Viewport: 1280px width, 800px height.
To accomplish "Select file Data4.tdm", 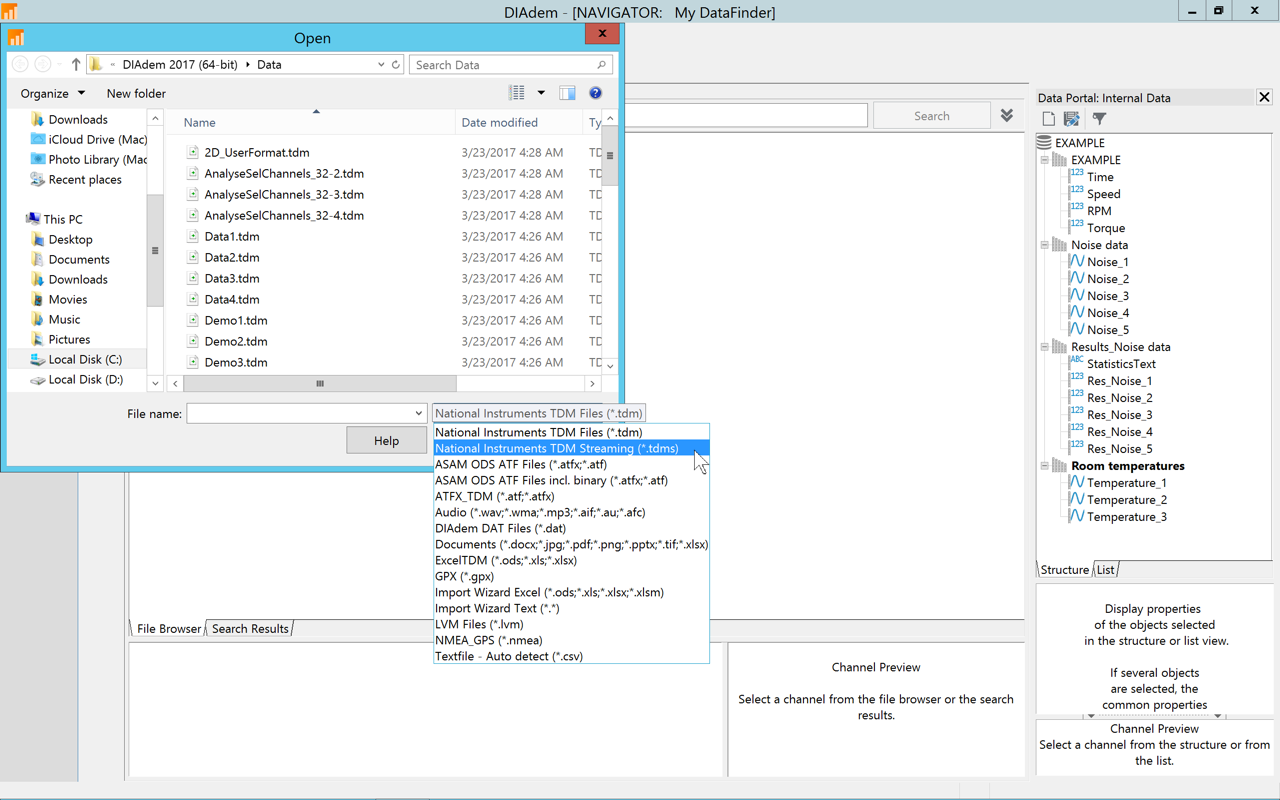I will (x=231, y=299).
